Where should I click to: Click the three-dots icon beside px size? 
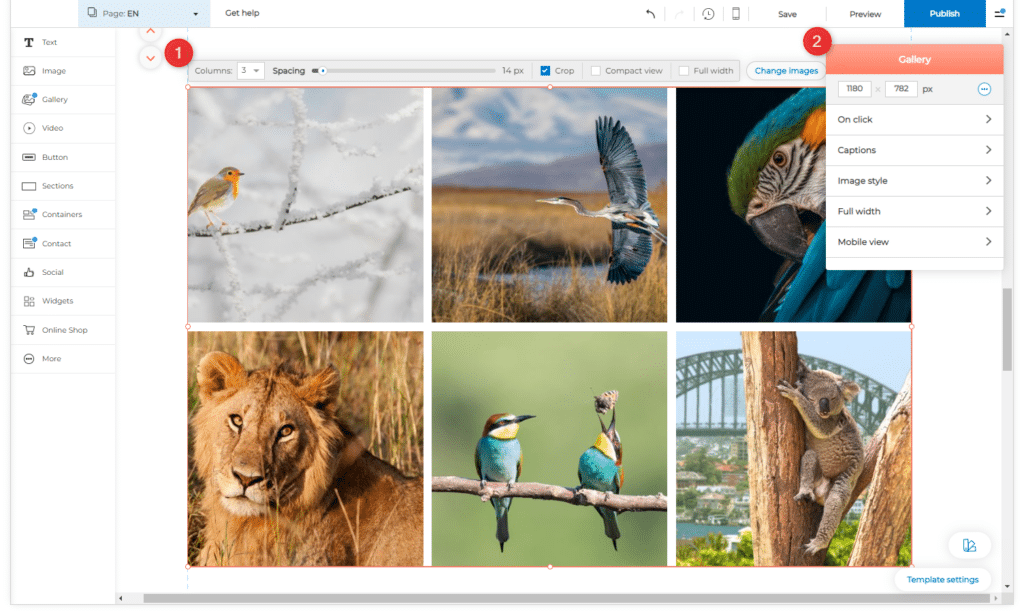pyautogui.click(x=984, y=89)
